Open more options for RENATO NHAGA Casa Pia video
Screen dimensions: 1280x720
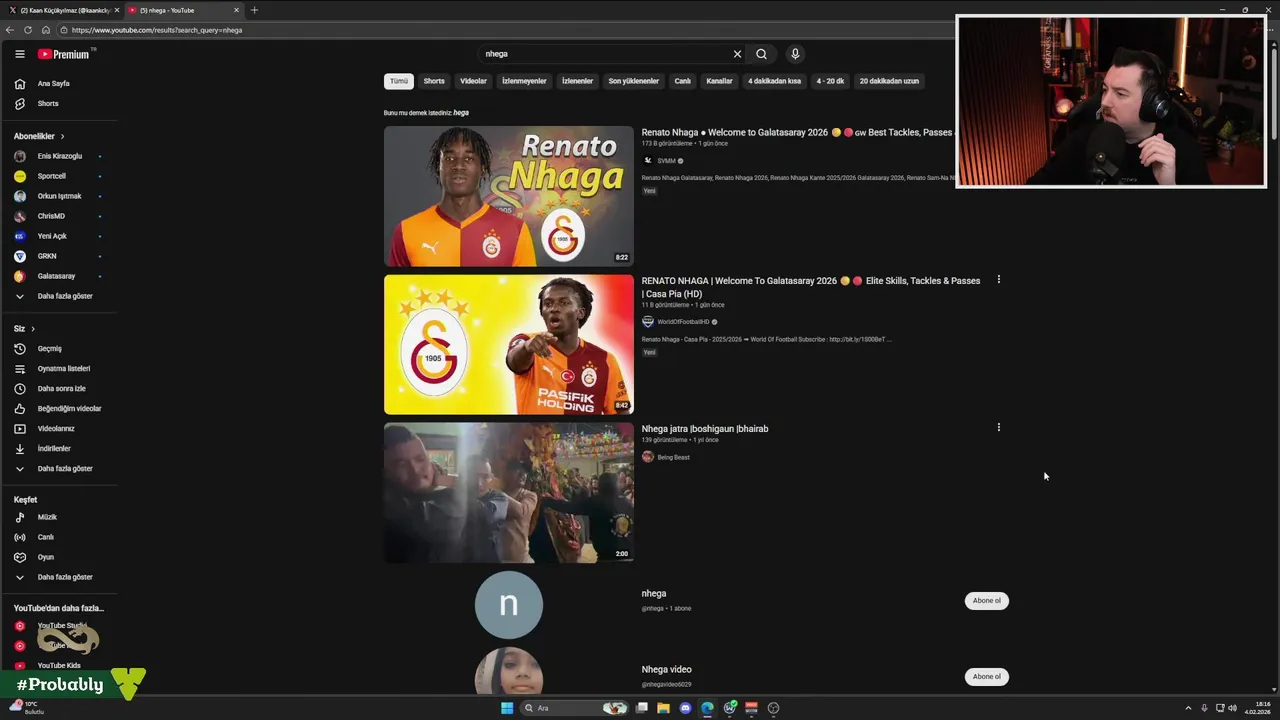pyautogui.click(x=998, y=280)
